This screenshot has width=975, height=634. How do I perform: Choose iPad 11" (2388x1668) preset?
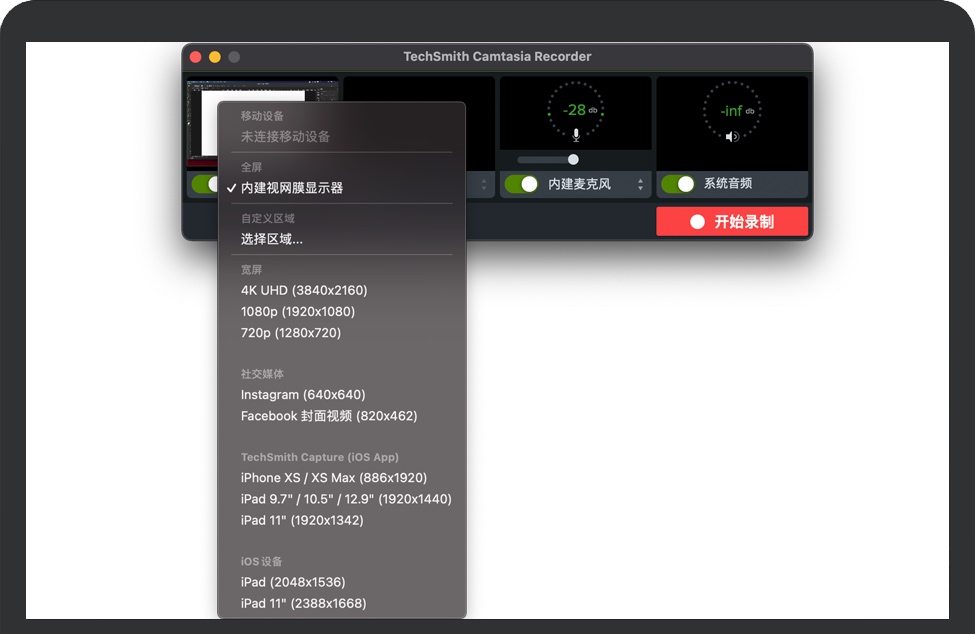[341, 604]
